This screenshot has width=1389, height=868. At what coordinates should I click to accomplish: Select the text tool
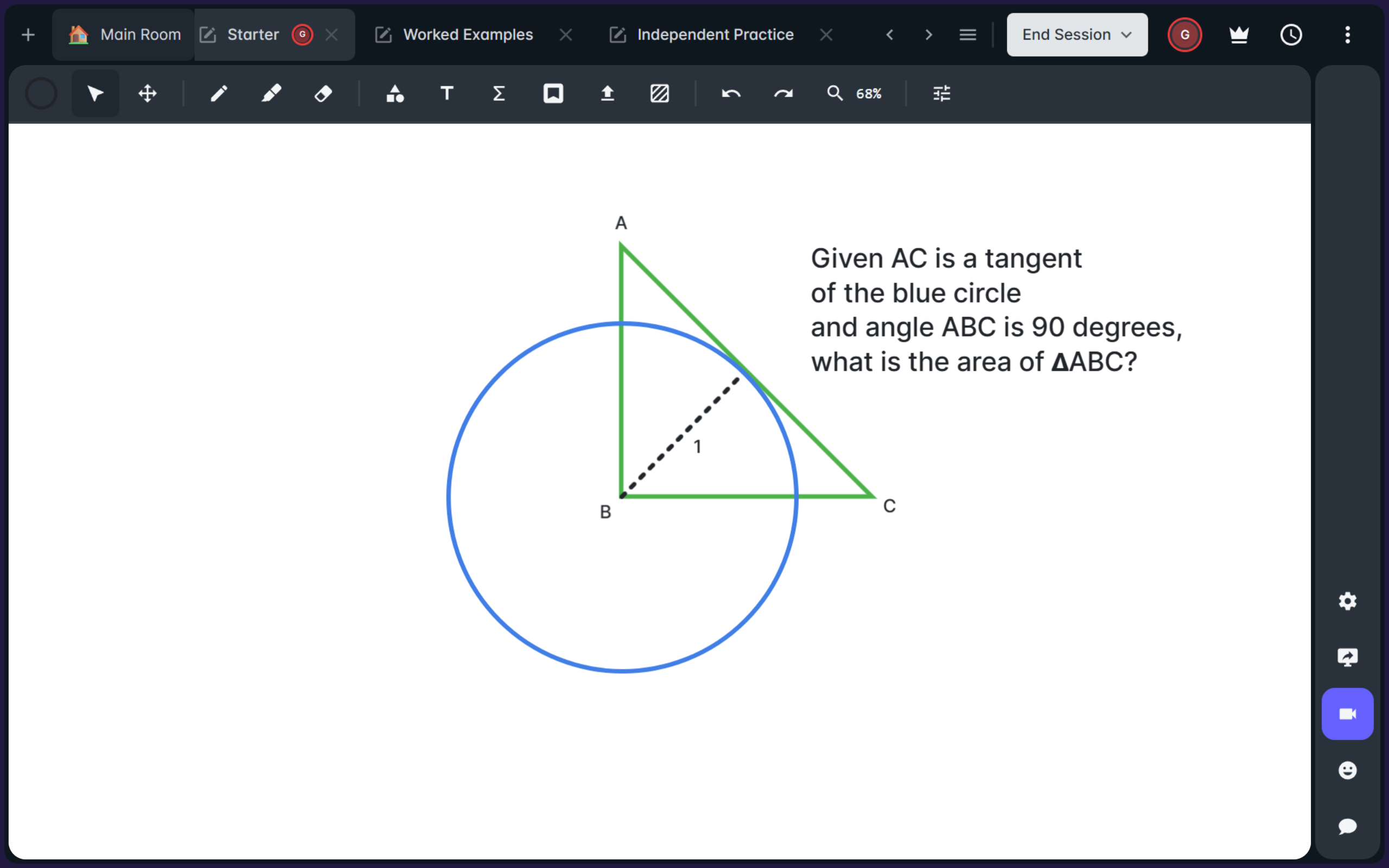(447, 93)
